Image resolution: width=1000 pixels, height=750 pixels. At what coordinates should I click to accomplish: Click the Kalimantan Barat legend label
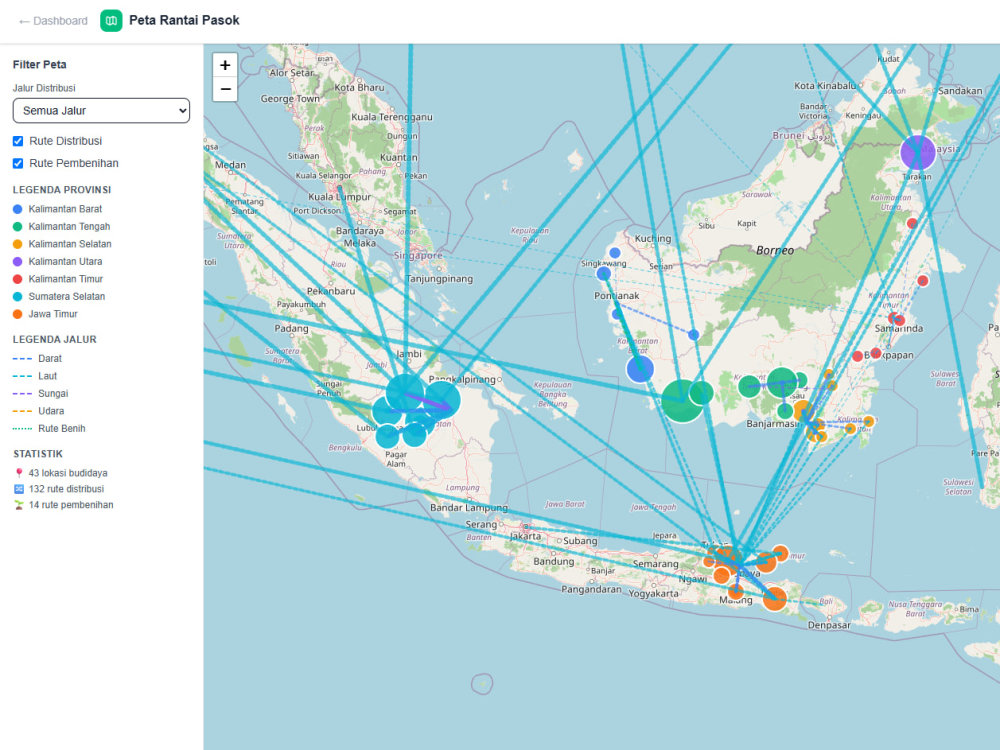65,209
